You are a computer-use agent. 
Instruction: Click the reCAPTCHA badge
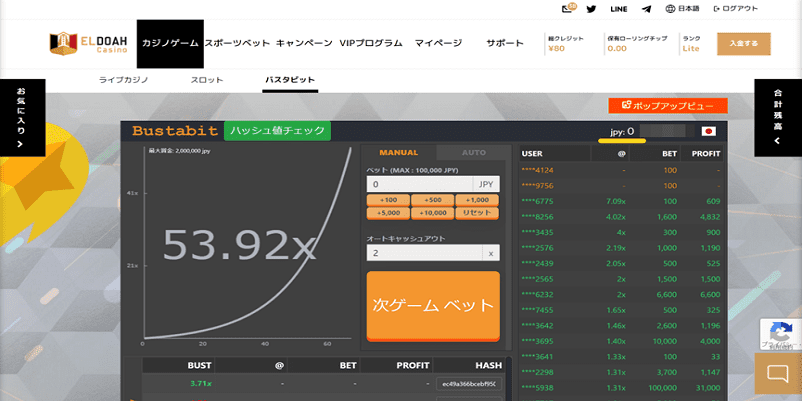(781, 335)
